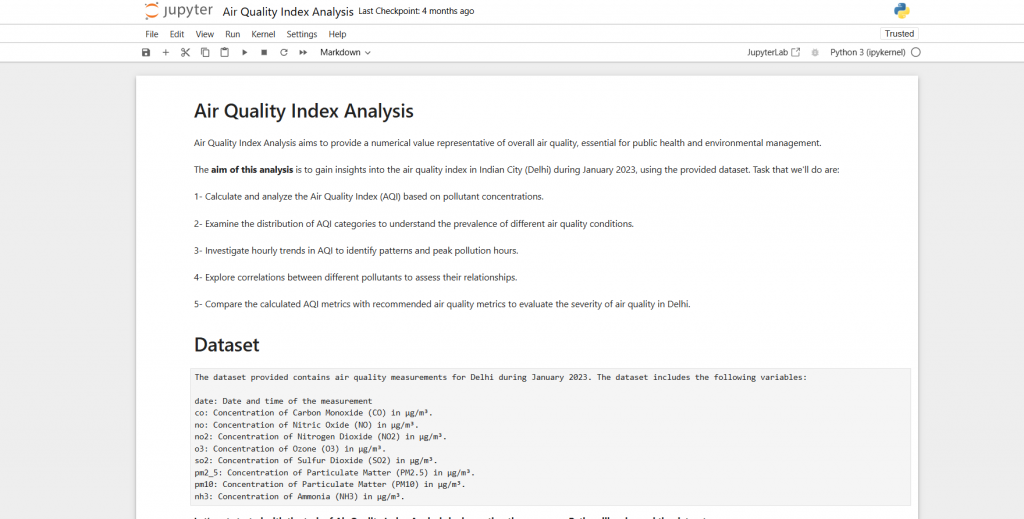Cut the selected cell with the scissors icon
The width and height of the screenshot is (1024, 519).
185,52
